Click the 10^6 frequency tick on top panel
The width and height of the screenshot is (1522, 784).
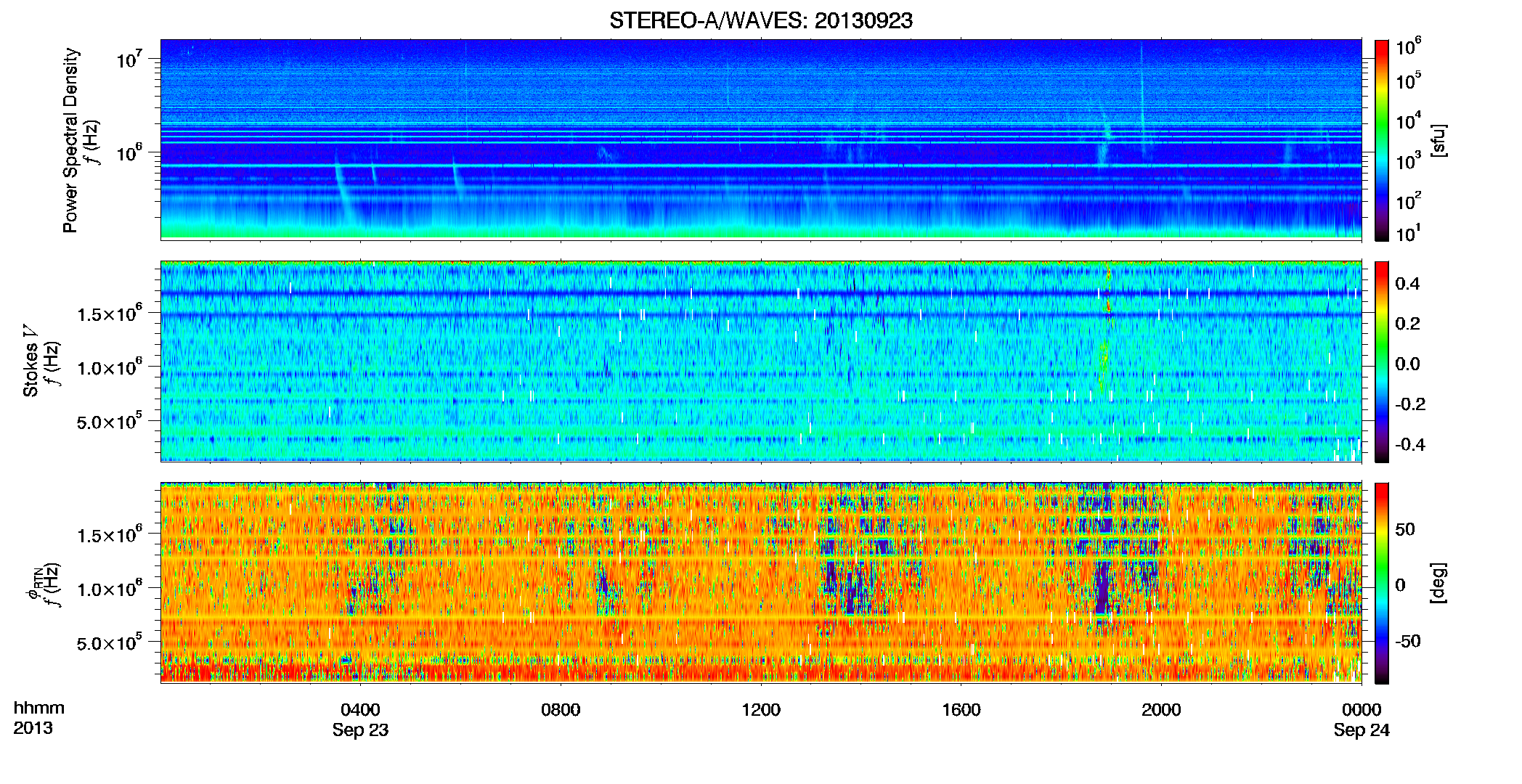tap(129, 152)
